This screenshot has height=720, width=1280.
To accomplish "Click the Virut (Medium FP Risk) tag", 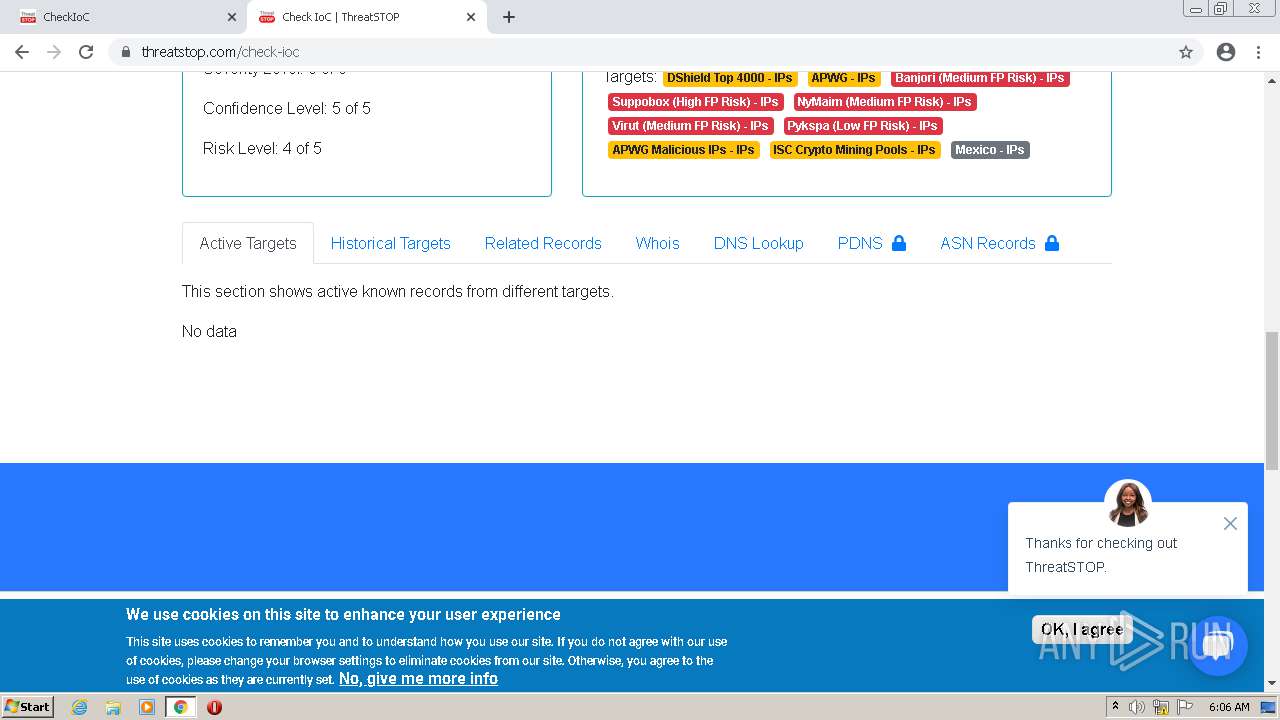I will pos(691,126).
